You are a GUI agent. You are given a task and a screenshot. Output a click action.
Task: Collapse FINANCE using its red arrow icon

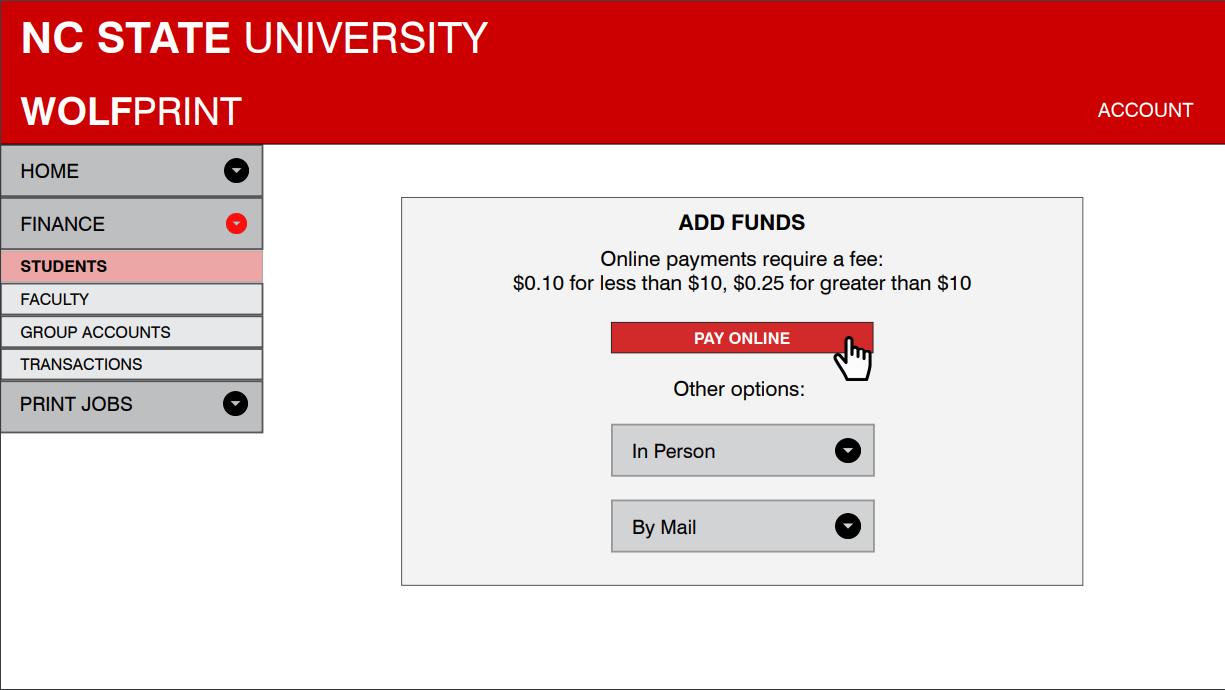tap(236, 223)
